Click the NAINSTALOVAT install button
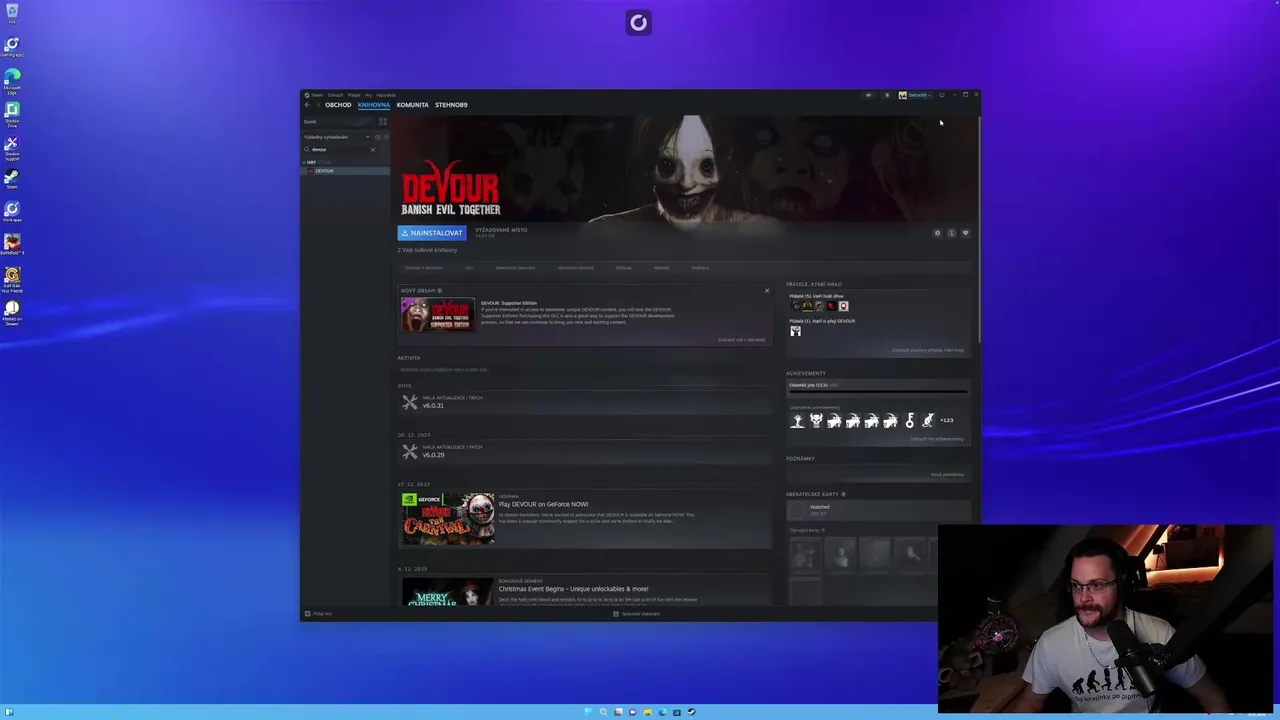Image resolution: width=1280 pixels, height=720 pixels. coord(432,233)
